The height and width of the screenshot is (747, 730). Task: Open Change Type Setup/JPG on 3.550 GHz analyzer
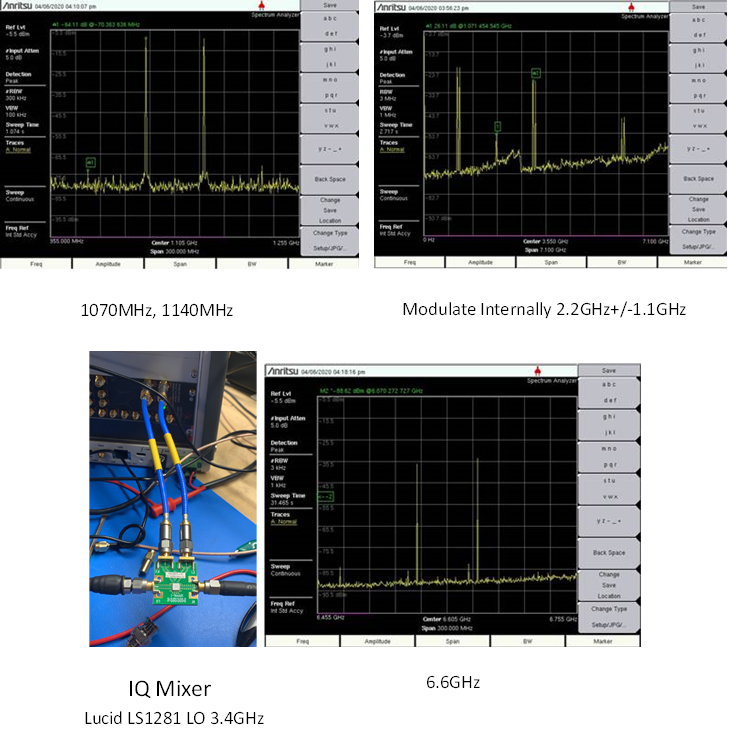[x=698, y=236]
